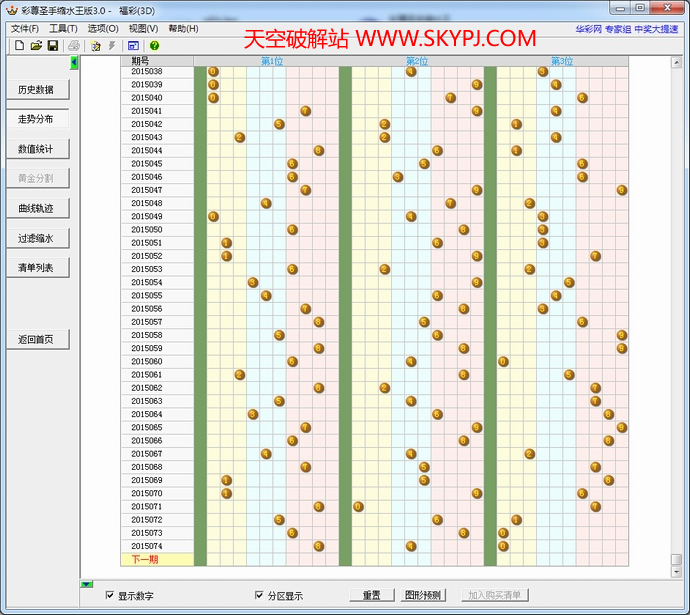Open the 视图(V) menu
690x615 pixels.
tap(143, 29)
